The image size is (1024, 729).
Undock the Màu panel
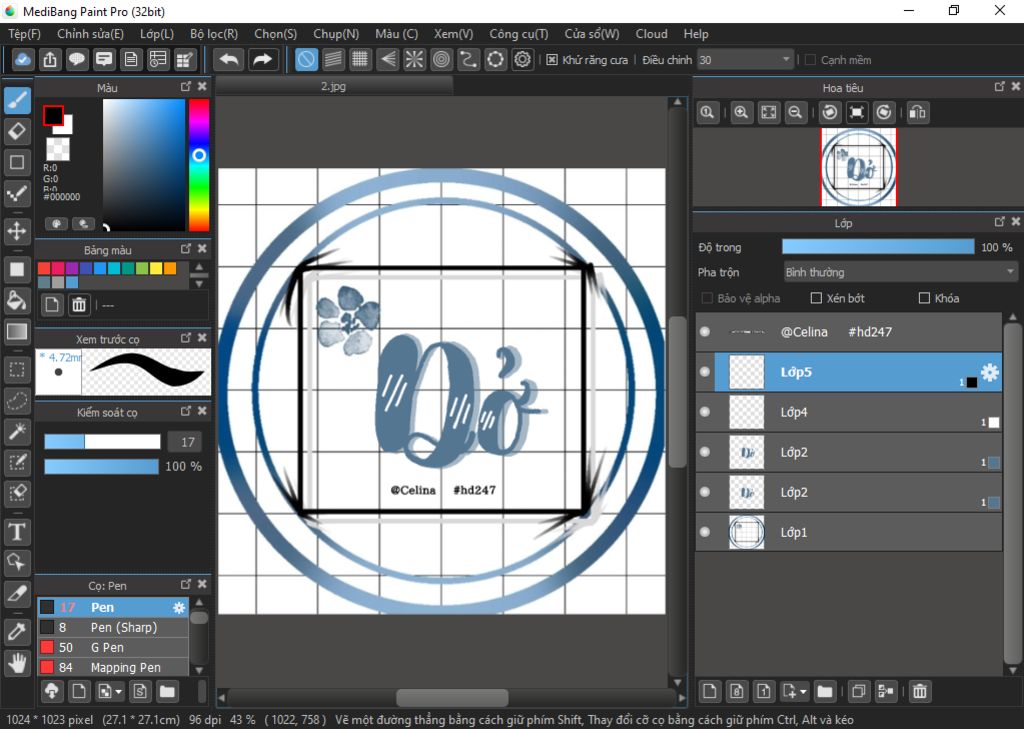[186, 86]
